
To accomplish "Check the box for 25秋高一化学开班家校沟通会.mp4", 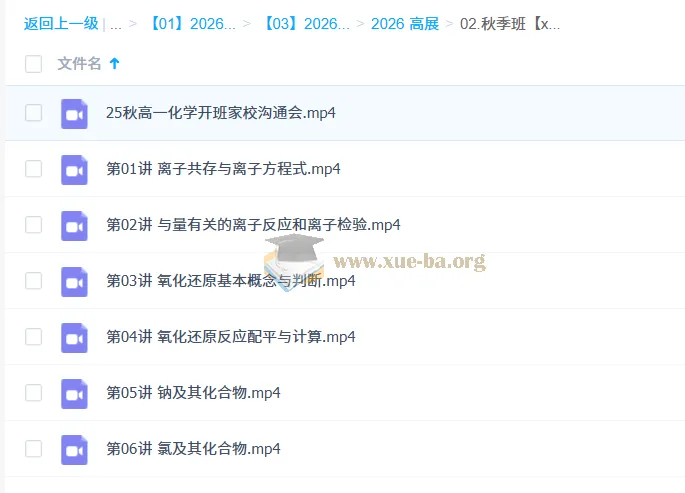I will 34,113.
